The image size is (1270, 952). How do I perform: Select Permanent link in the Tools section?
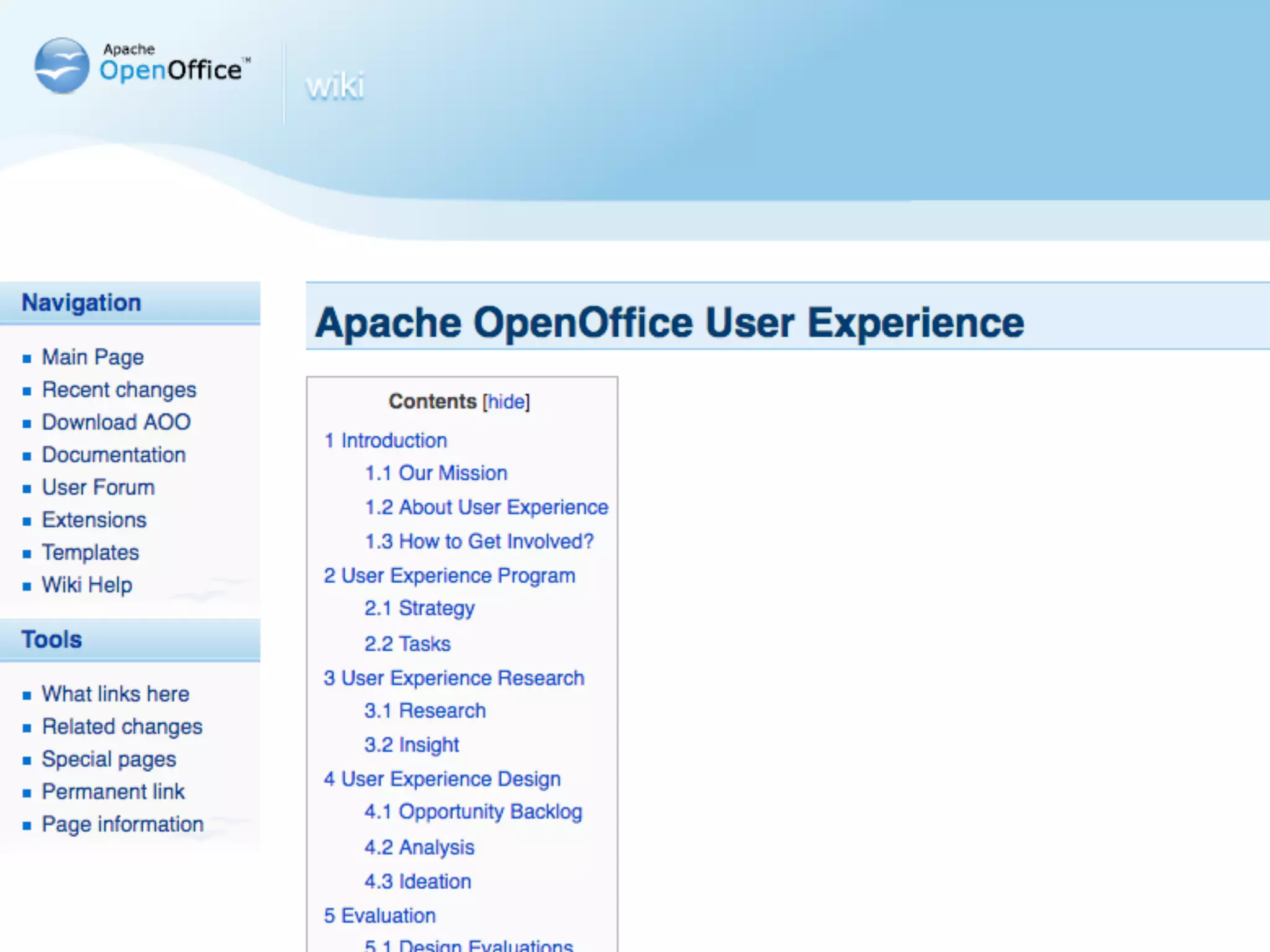pyautogui.click(x=113, y=792)
